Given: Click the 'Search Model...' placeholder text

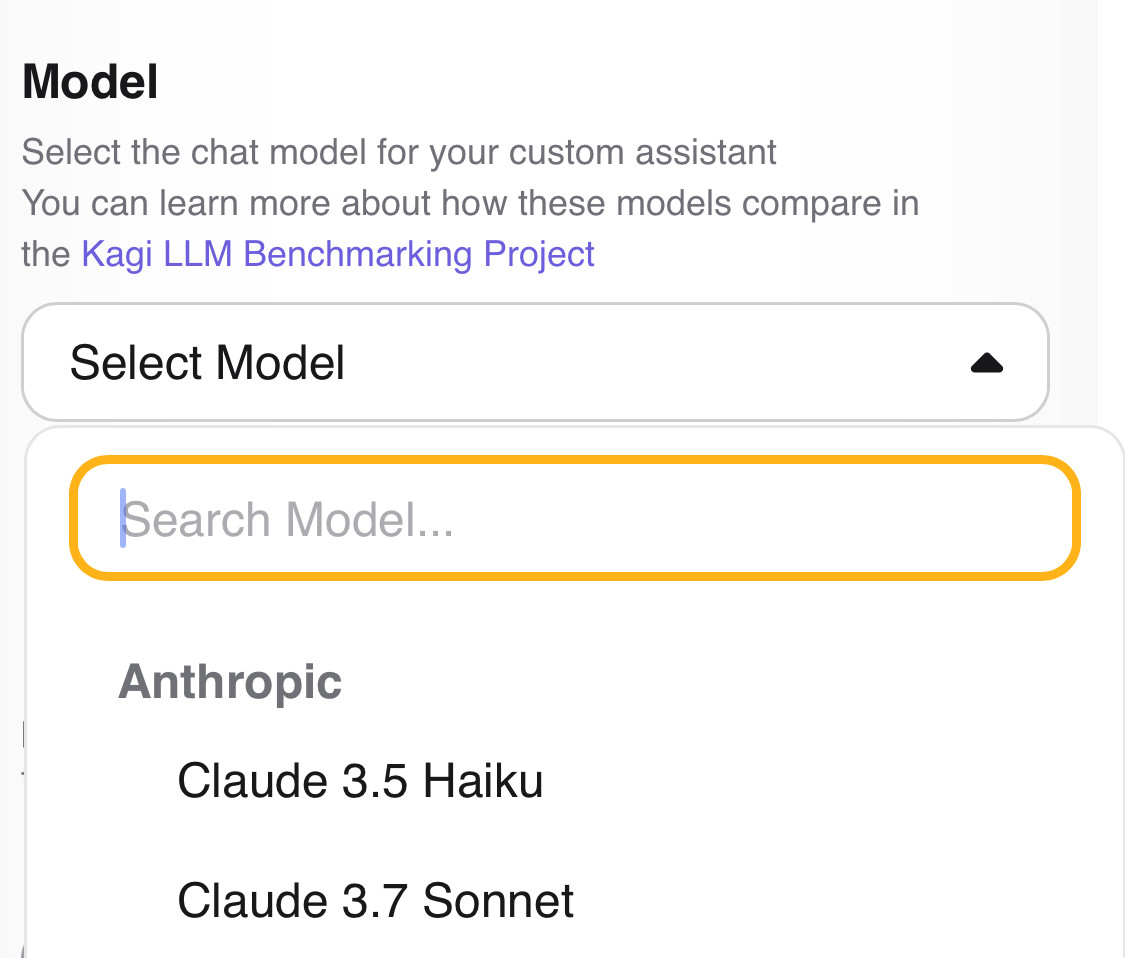Looking at the screenshot, I should point(288,520).
